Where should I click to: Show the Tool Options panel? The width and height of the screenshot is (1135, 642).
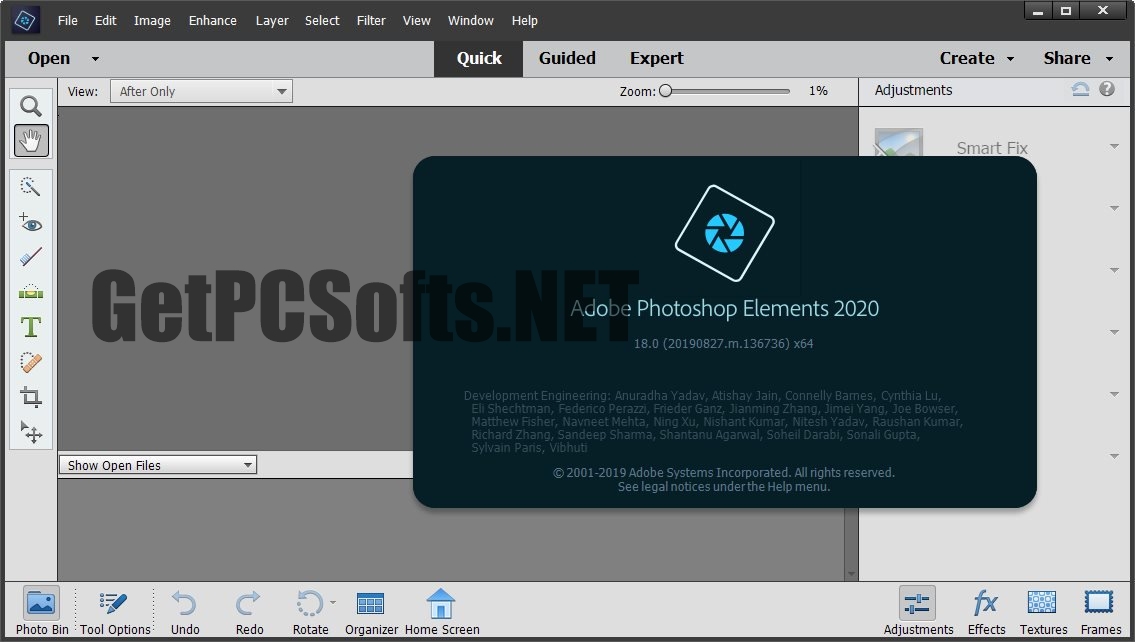115,612
